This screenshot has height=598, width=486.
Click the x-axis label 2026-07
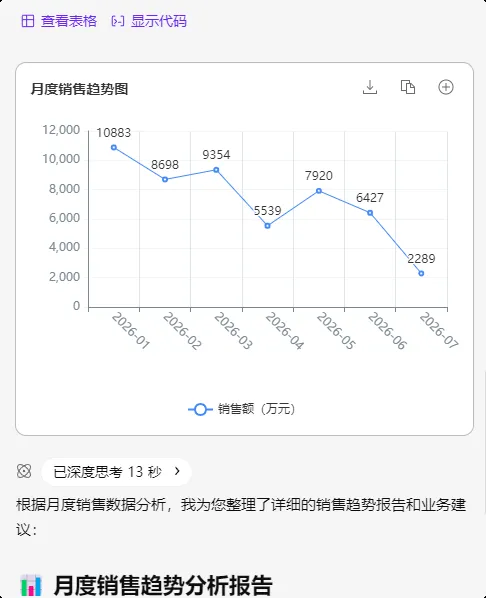point(439,331)
